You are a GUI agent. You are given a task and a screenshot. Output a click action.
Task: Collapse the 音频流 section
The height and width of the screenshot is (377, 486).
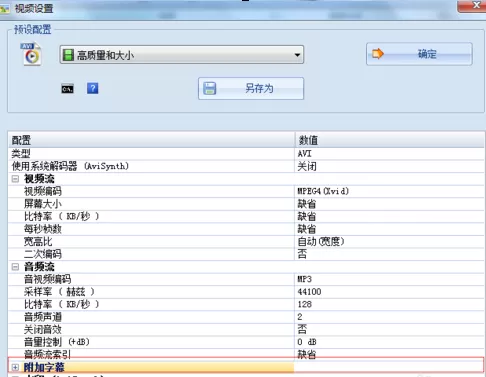tap(15, 267)
